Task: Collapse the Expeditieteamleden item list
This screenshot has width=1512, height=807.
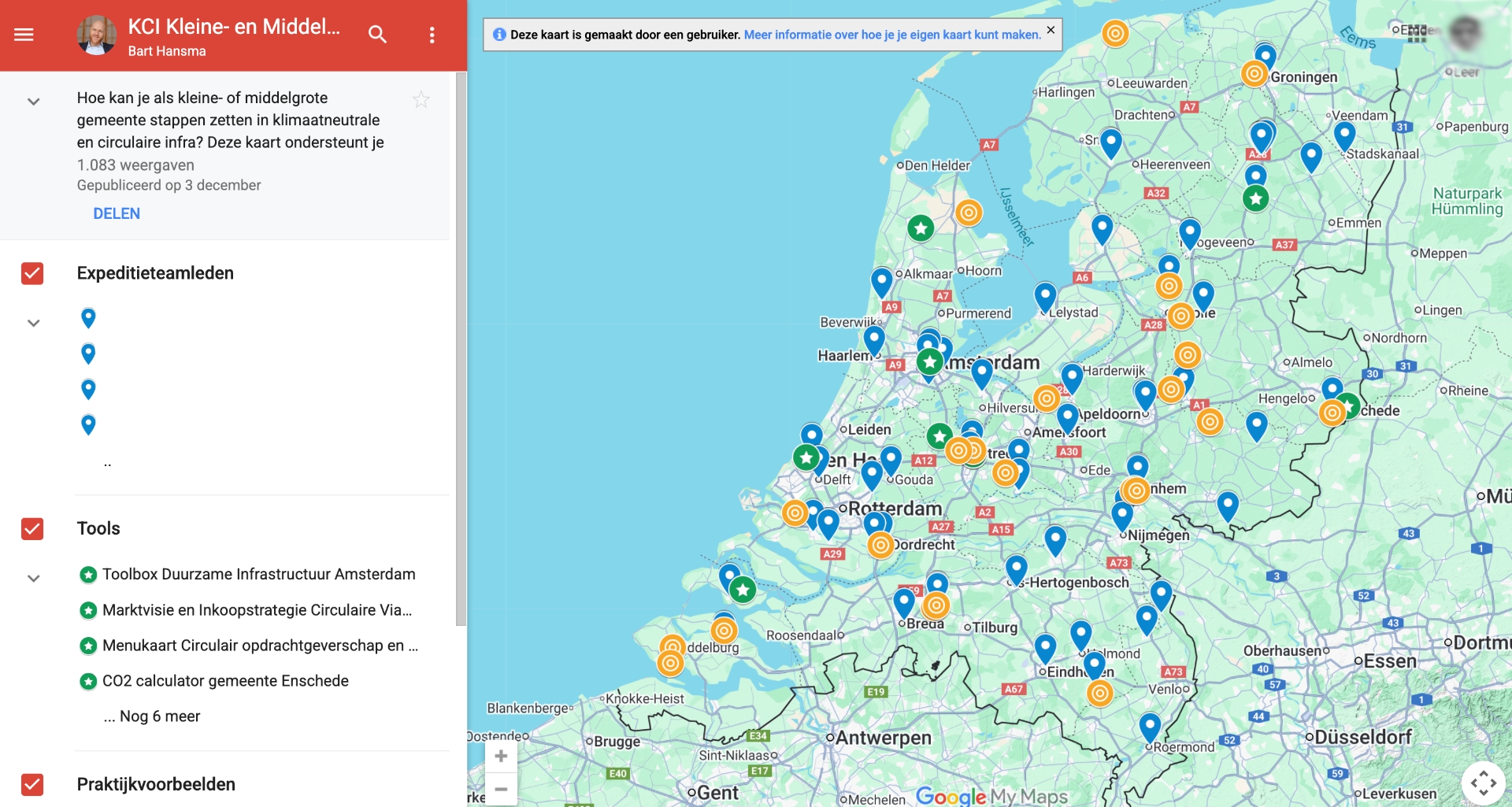Action: click(33, 322)
